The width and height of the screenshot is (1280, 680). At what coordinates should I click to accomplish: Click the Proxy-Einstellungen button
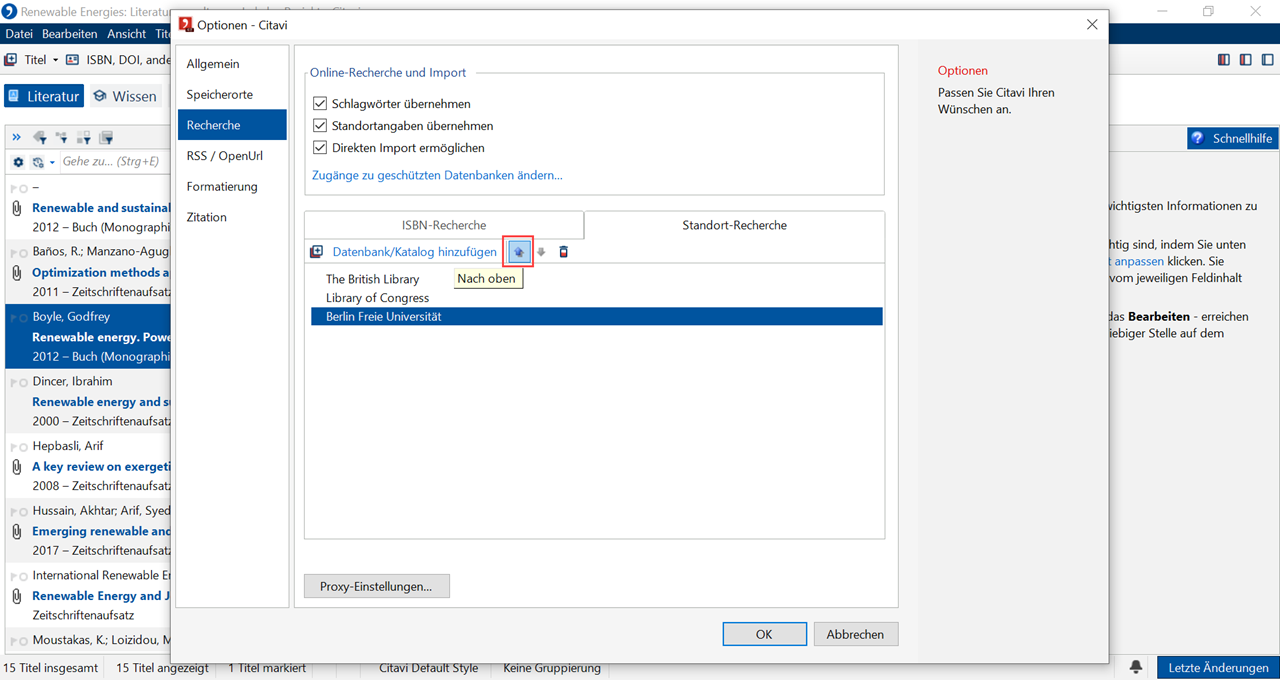click(376, 586)
